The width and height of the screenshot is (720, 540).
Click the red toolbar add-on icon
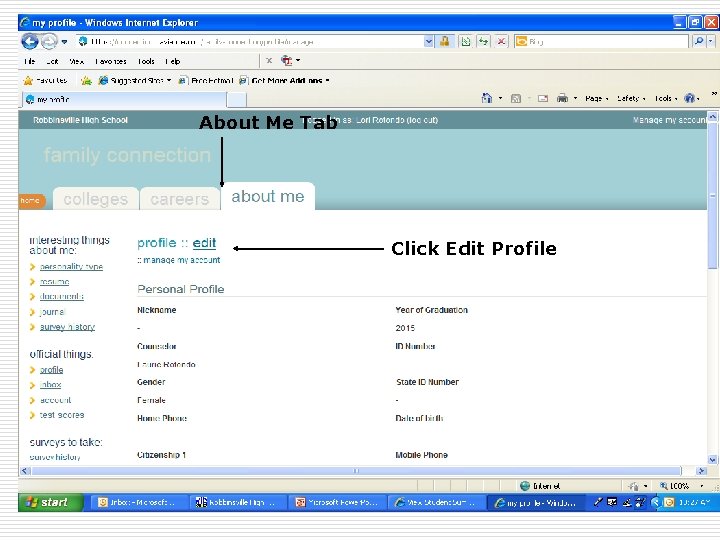click(x=287, y=61)
